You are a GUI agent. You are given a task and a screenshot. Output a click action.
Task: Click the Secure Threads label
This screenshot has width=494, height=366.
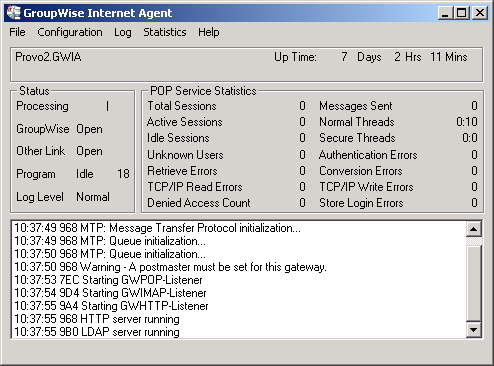coord(357,138)
